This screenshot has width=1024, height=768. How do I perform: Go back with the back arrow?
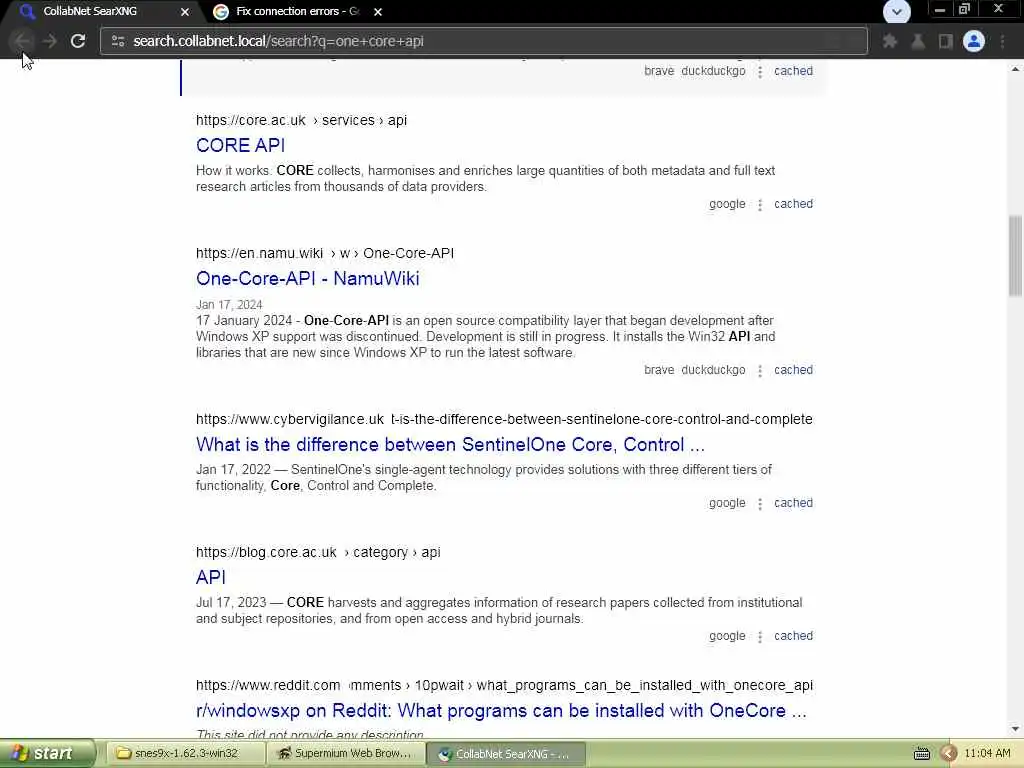pyautogui.click(x=22, y=41)
